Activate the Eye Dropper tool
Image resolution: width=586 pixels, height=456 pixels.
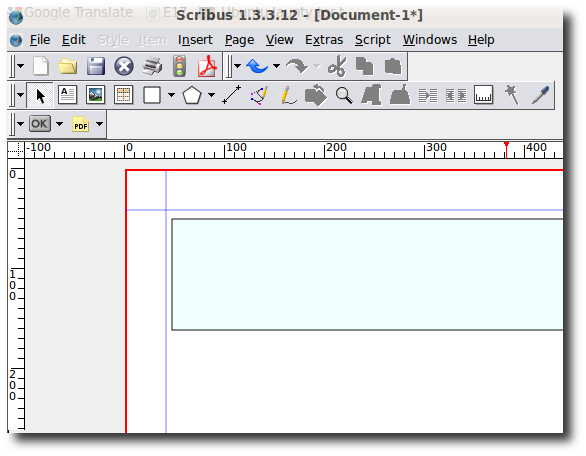540,95
